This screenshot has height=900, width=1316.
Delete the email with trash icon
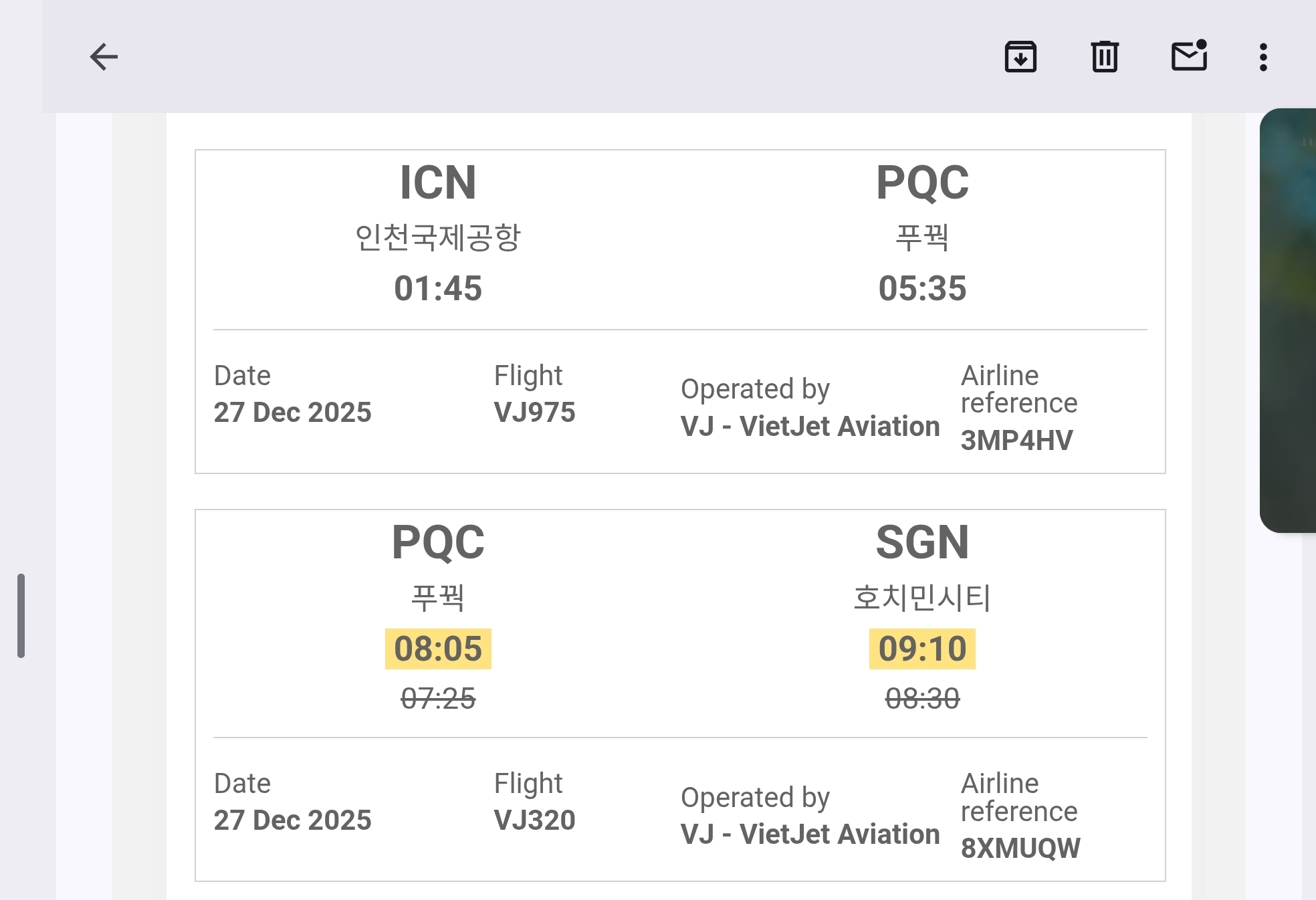pyautogui.click(x=1105, y=57)
